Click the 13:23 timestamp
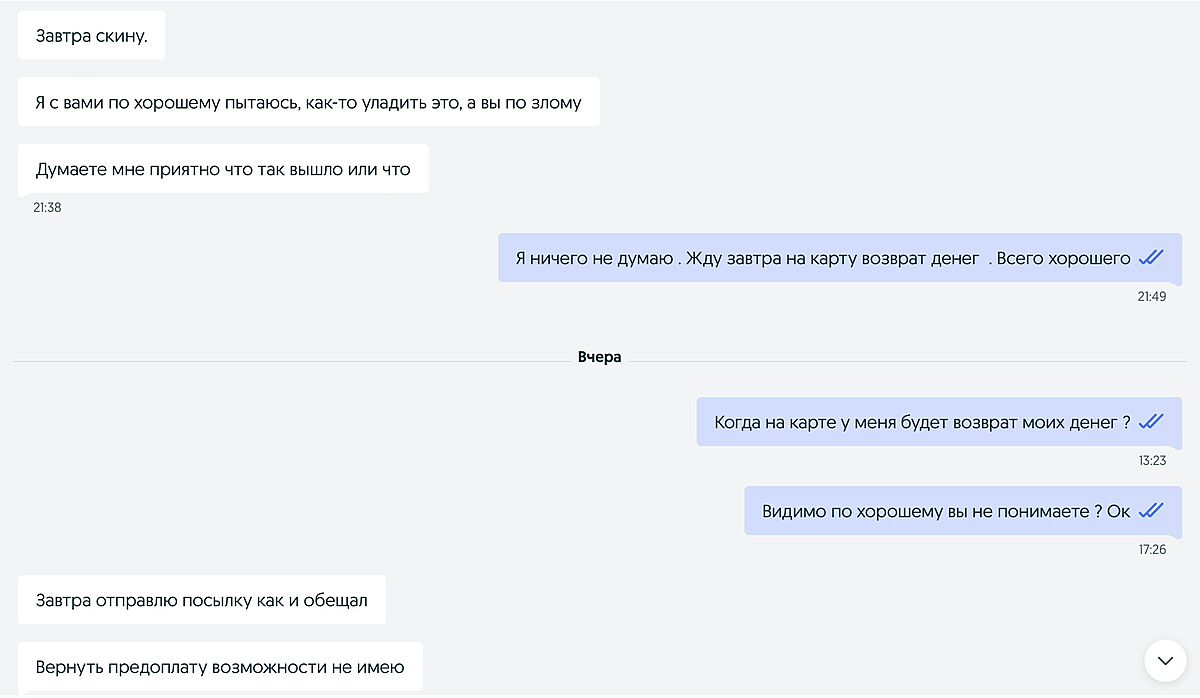The height and width of the screenshot is (698, 1200). (1151, 461)
